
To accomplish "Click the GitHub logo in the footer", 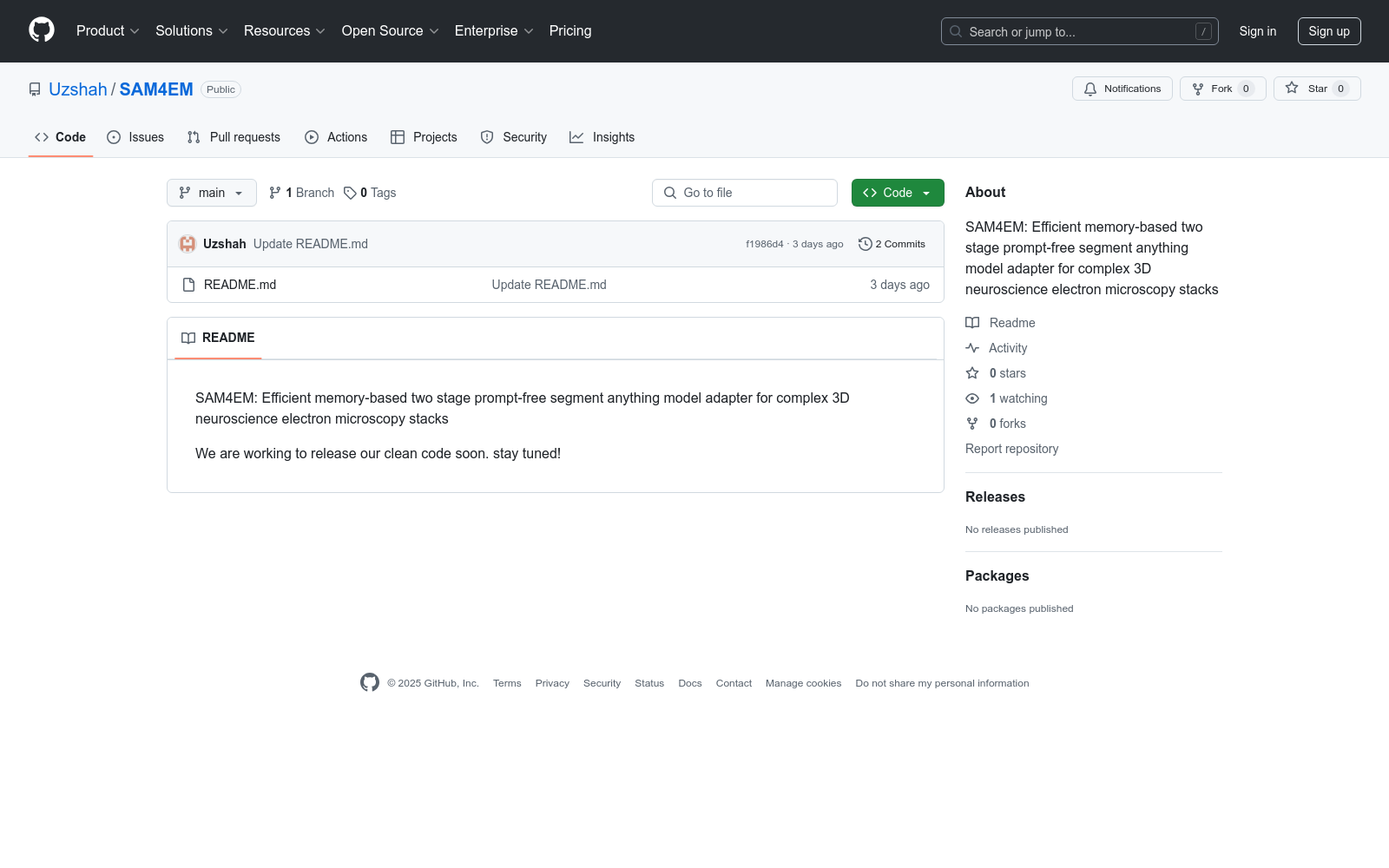I will coord(370,682).
